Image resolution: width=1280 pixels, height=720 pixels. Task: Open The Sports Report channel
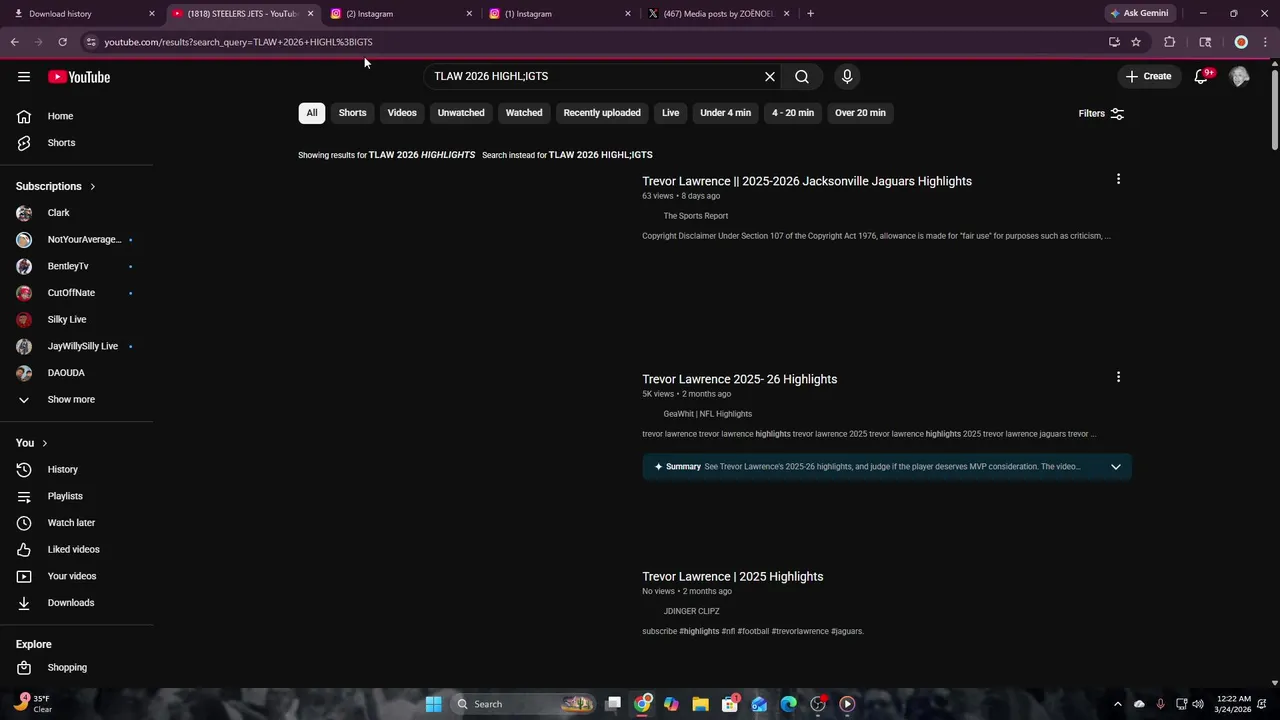(x=696, y=216)
